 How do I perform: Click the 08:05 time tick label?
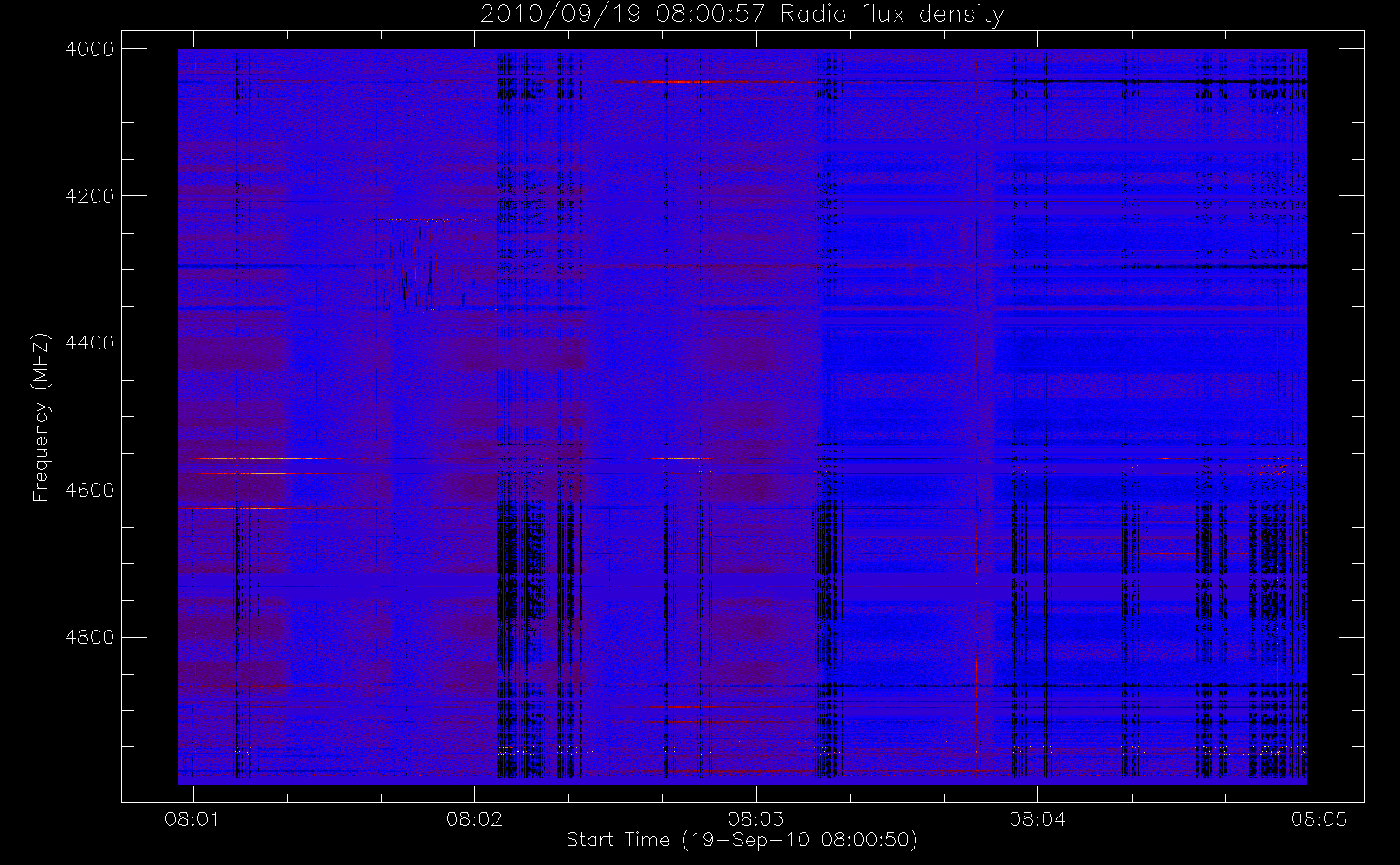click(1319, 819)
